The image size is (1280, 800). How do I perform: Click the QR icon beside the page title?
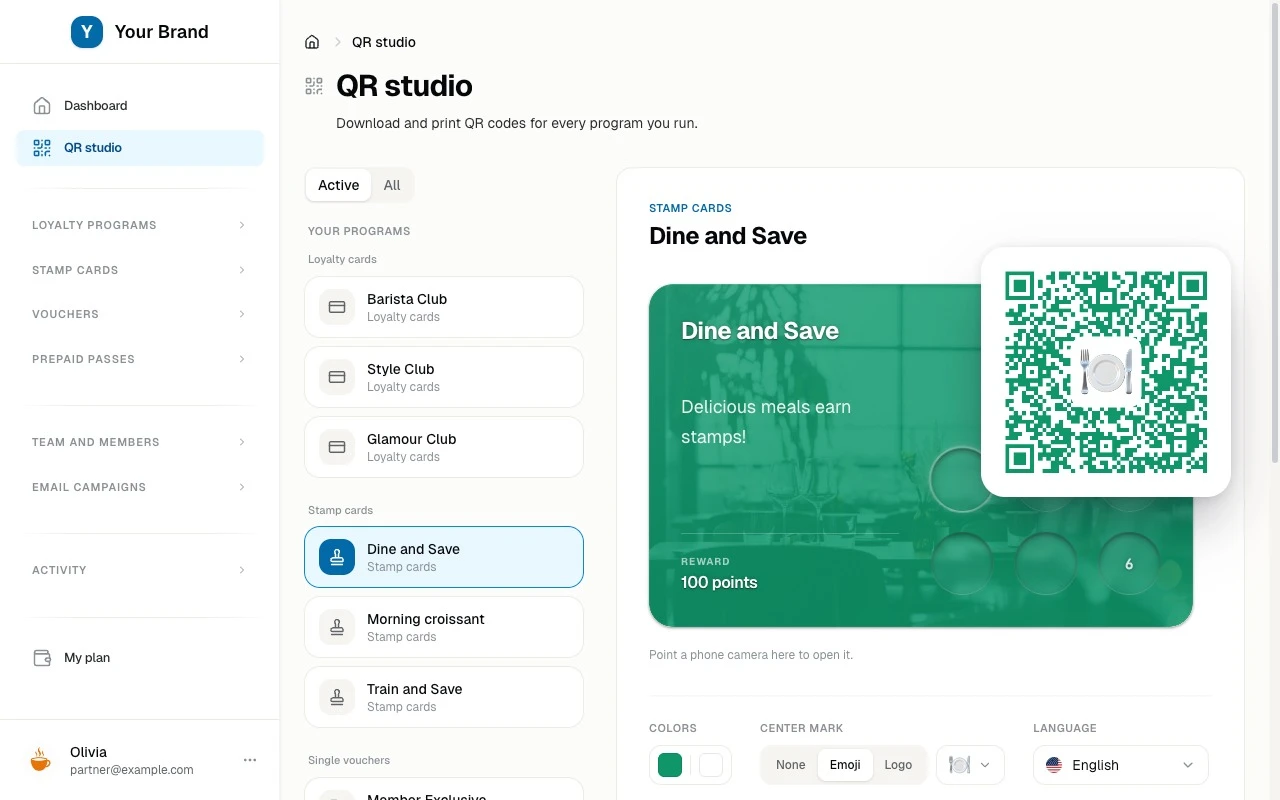[314, 86]
